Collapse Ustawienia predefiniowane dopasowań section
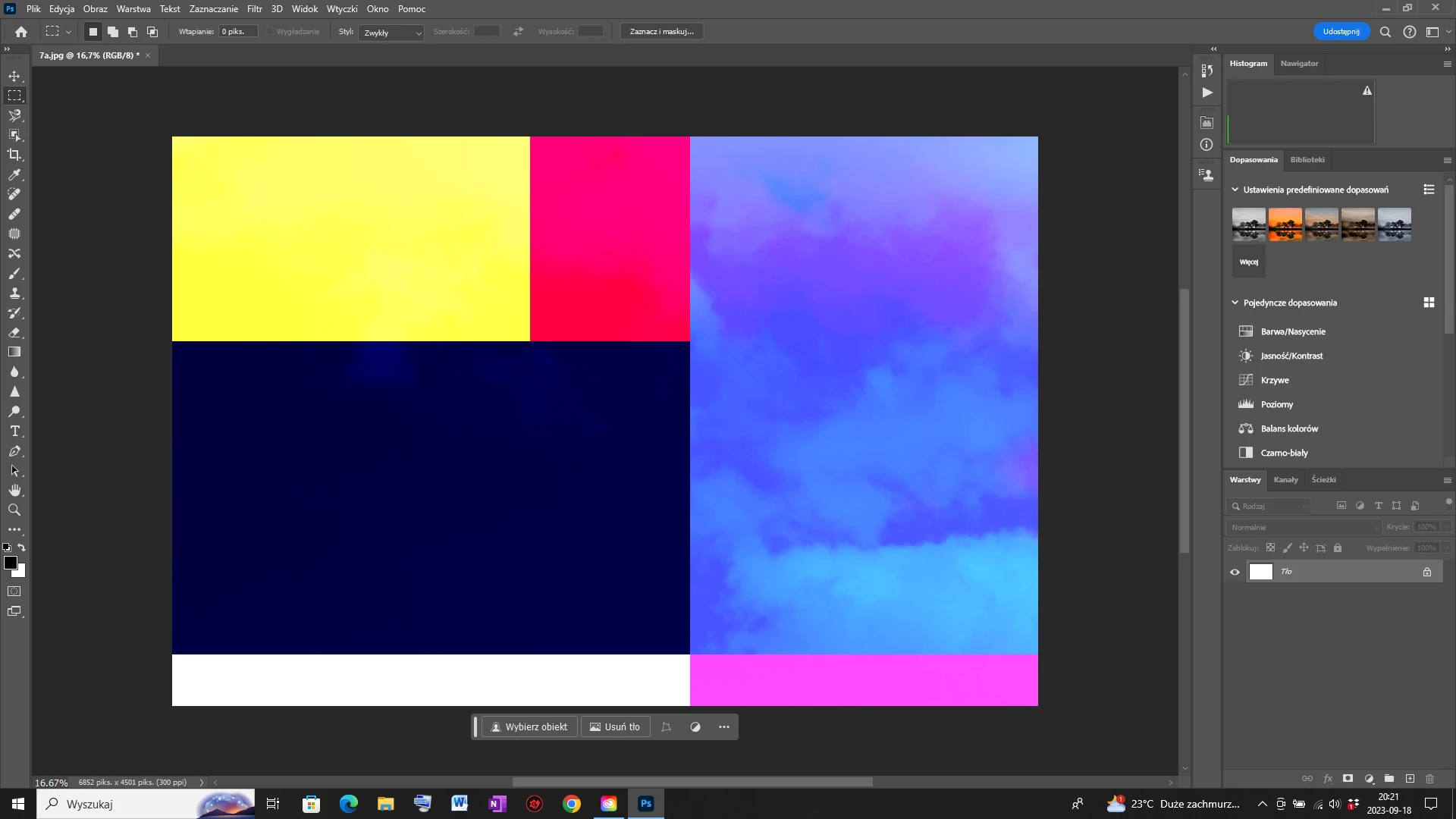The height and width of the screenshot is (819, 1456). click(1235, 190)
